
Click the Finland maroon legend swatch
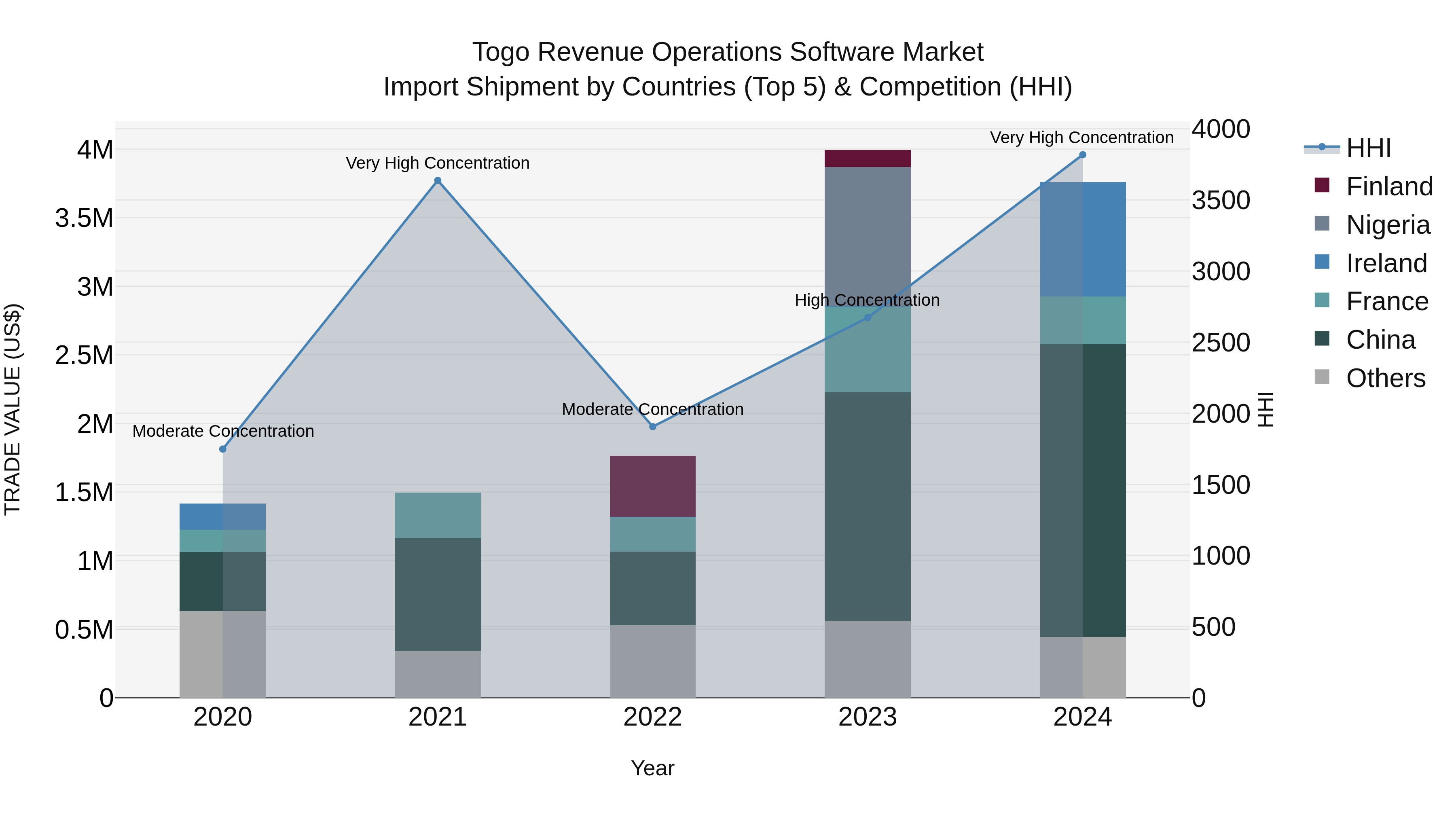point(1322,185)
